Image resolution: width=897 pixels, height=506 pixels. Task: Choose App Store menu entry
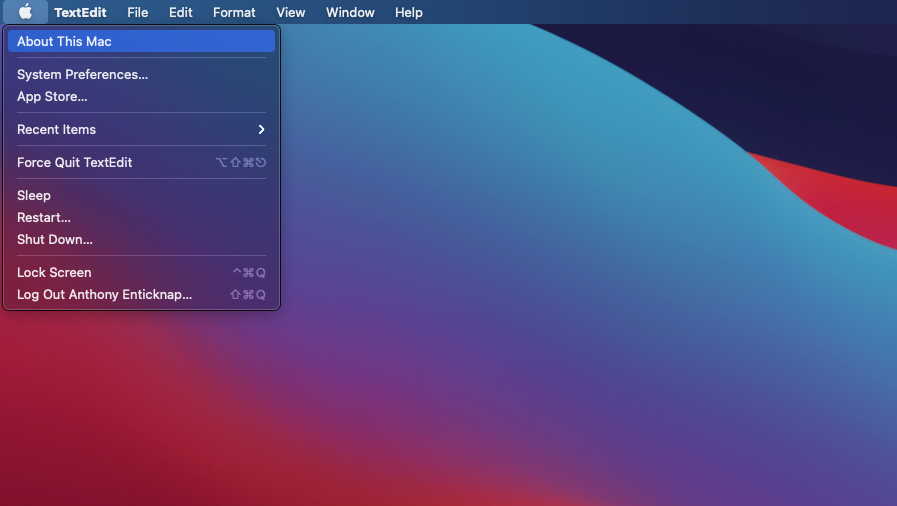coord(141,97)
